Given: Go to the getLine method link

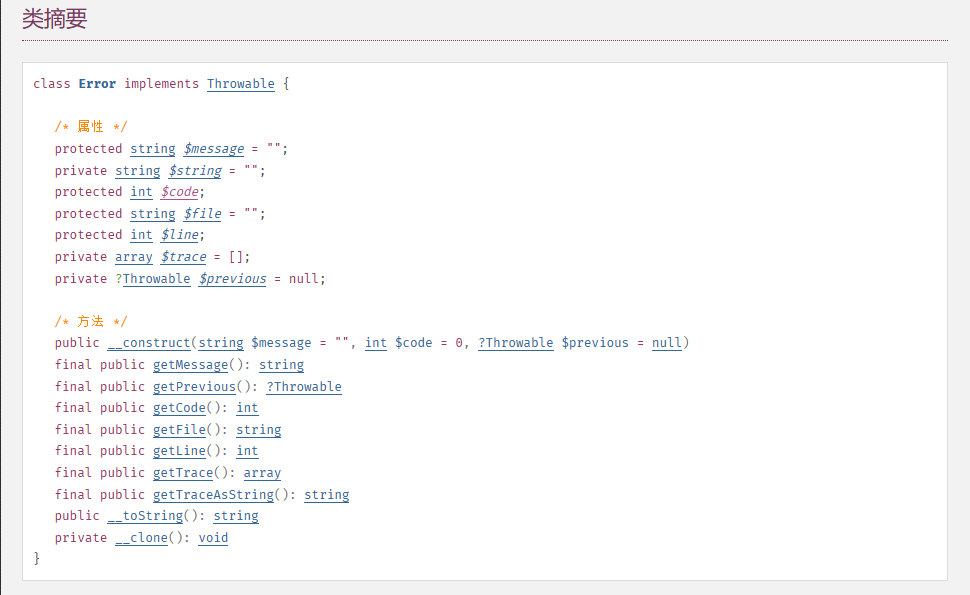Looking at the screenshot, I should [x=179, y=451].
